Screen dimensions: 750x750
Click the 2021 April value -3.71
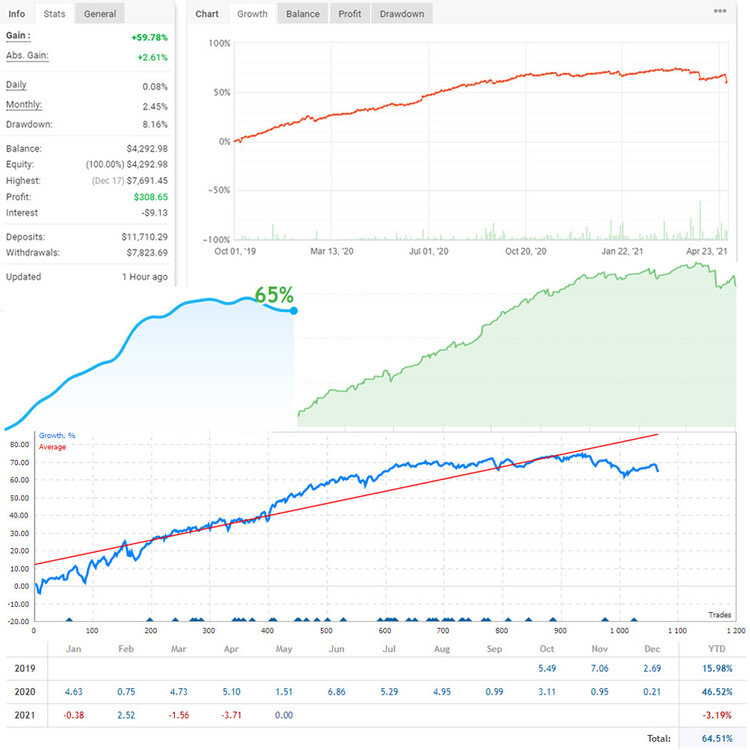[231, 715]
